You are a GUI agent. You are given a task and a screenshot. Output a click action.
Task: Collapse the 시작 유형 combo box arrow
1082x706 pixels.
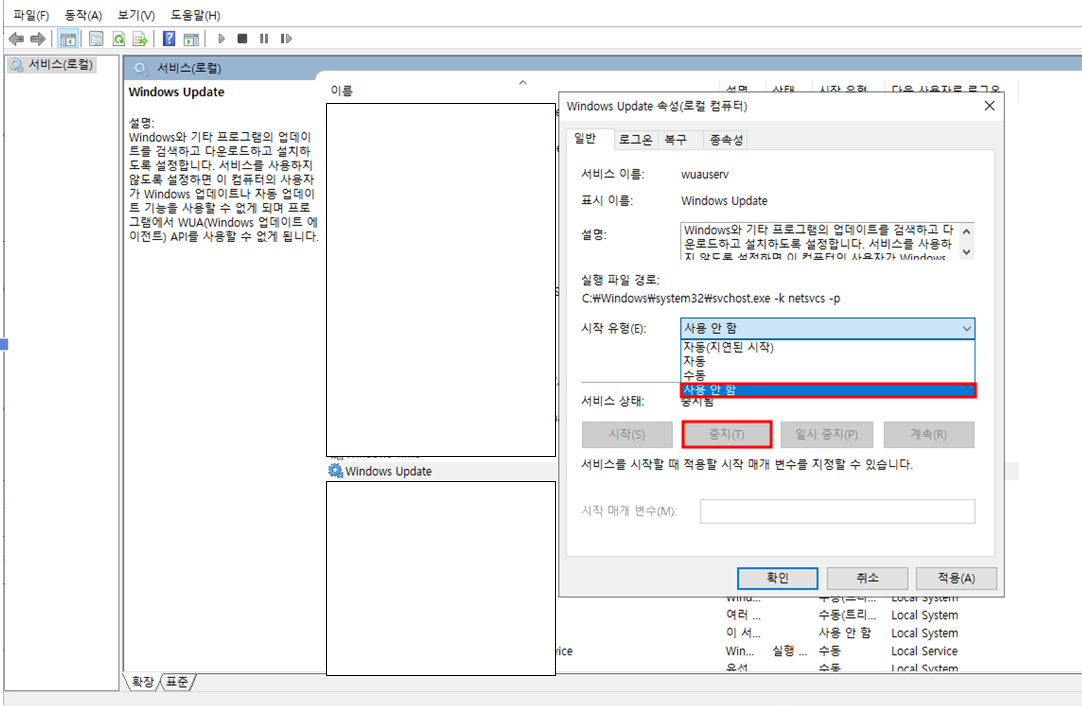pos(966,329)
